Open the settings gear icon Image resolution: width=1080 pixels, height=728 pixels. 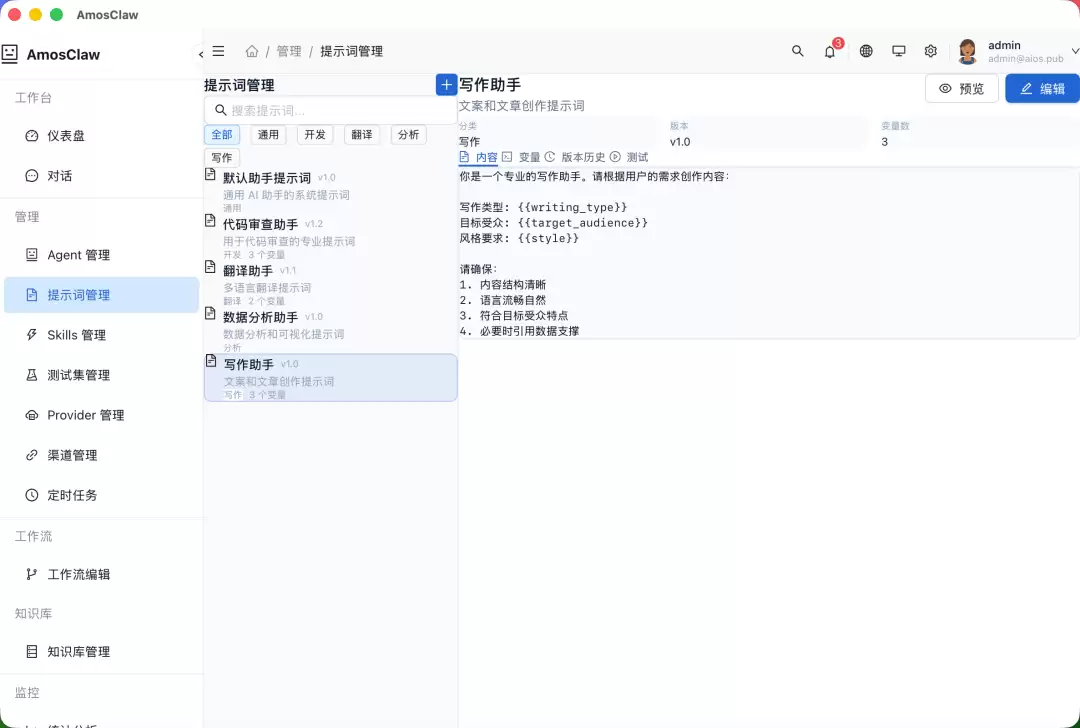coord(931,51)
